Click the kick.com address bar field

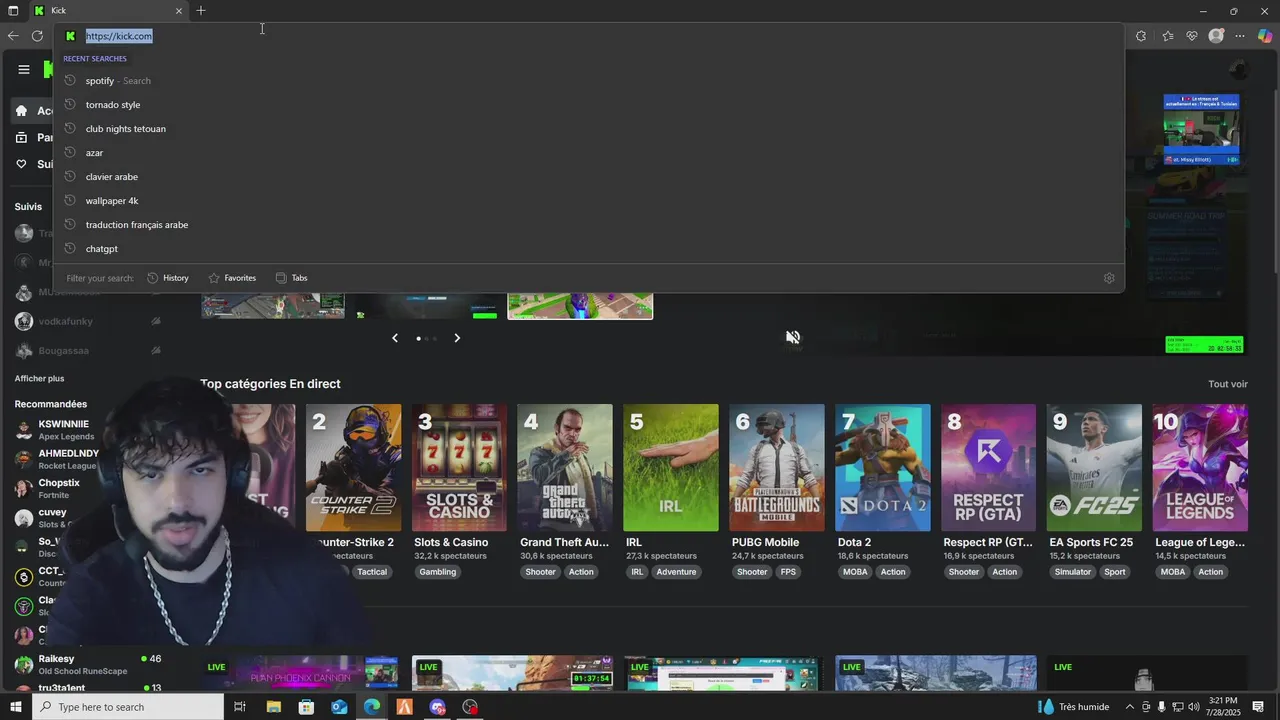click(588, 36)
